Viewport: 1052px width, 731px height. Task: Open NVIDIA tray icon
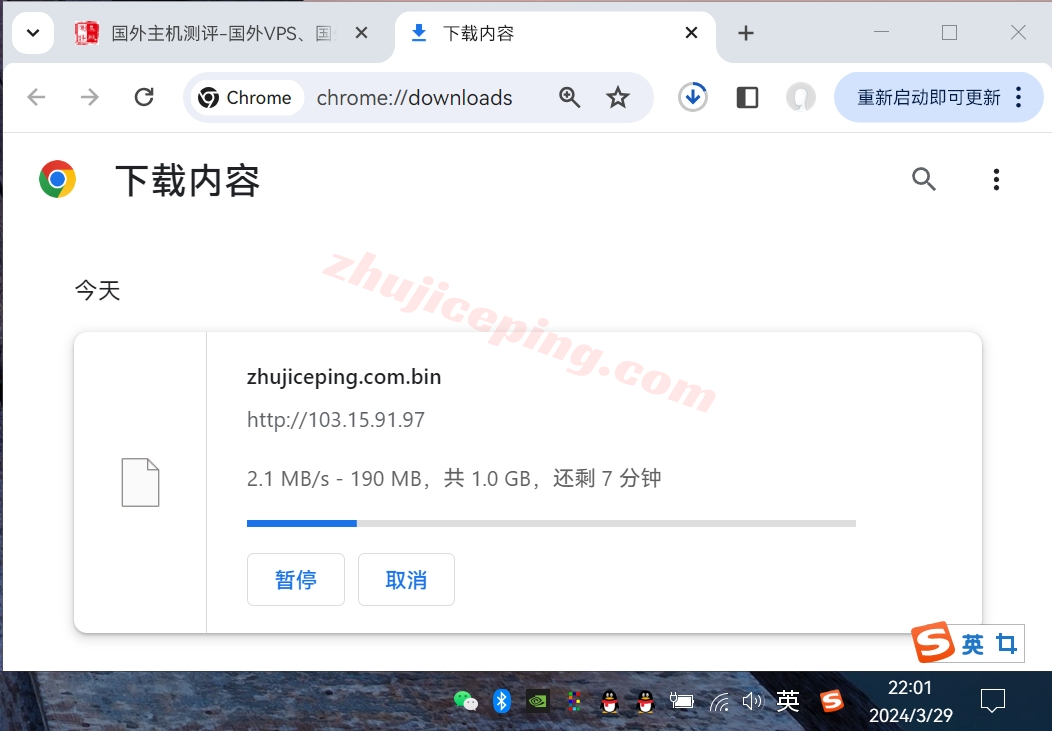[537, 701]
